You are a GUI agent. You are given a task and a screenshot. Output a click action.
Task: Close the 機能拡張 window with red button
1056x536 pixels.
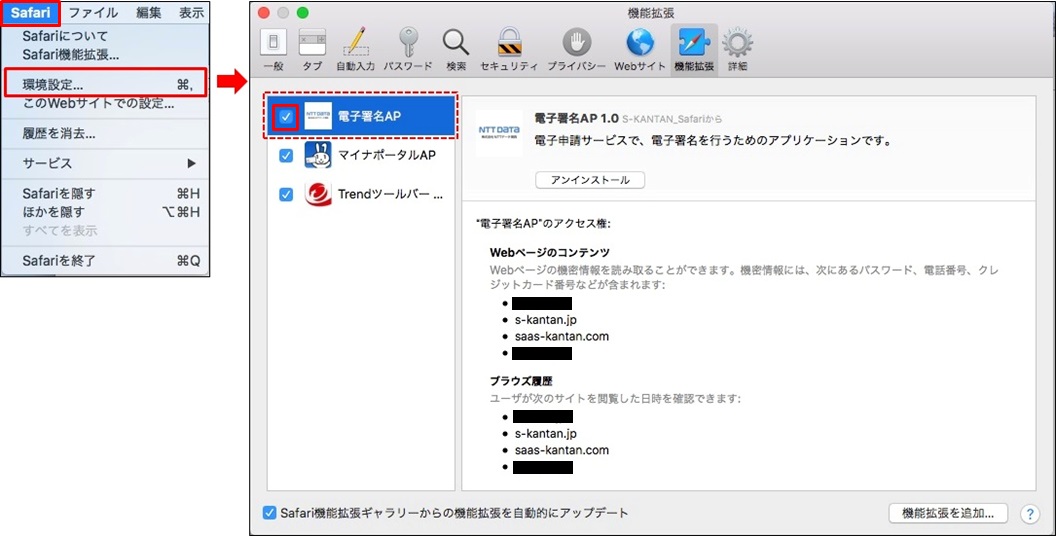pos(264,13)
